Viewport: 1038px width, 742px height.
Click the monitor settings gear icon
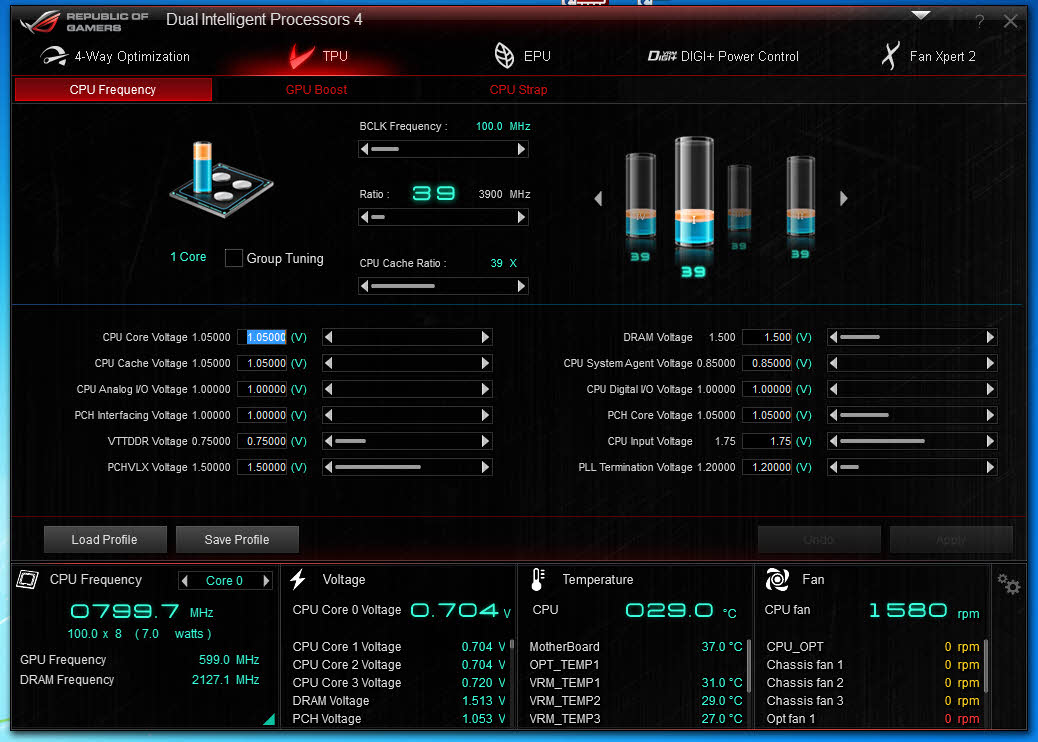pos(1009,584)
